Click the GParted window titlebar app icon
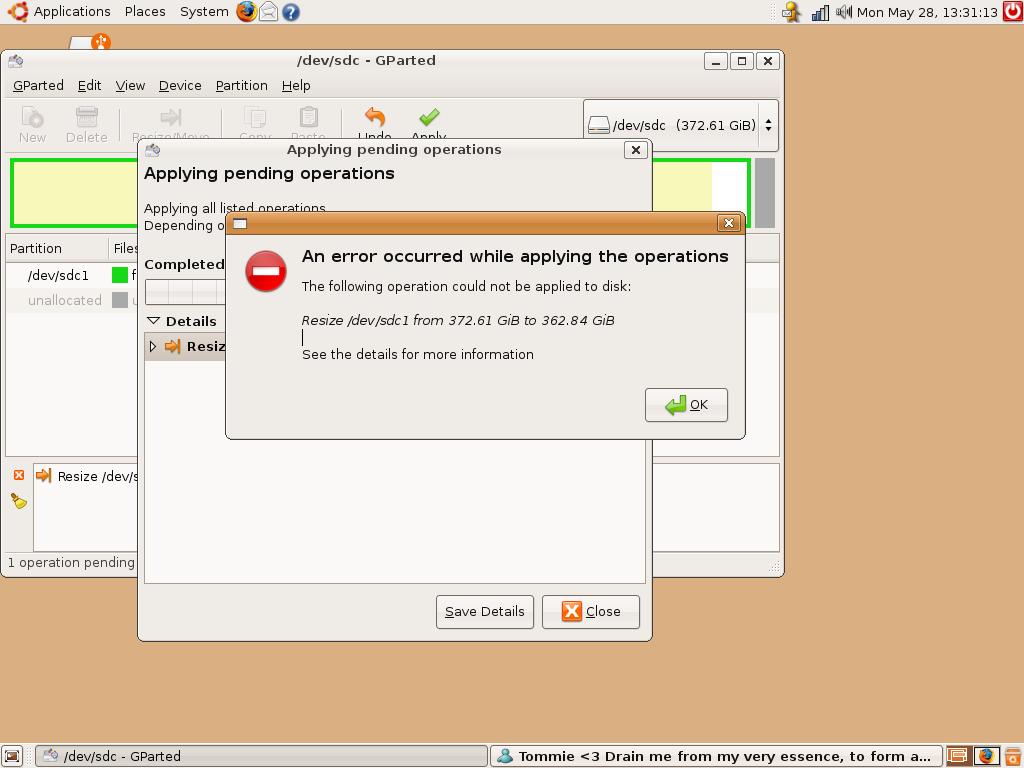 tap(16, 61)
